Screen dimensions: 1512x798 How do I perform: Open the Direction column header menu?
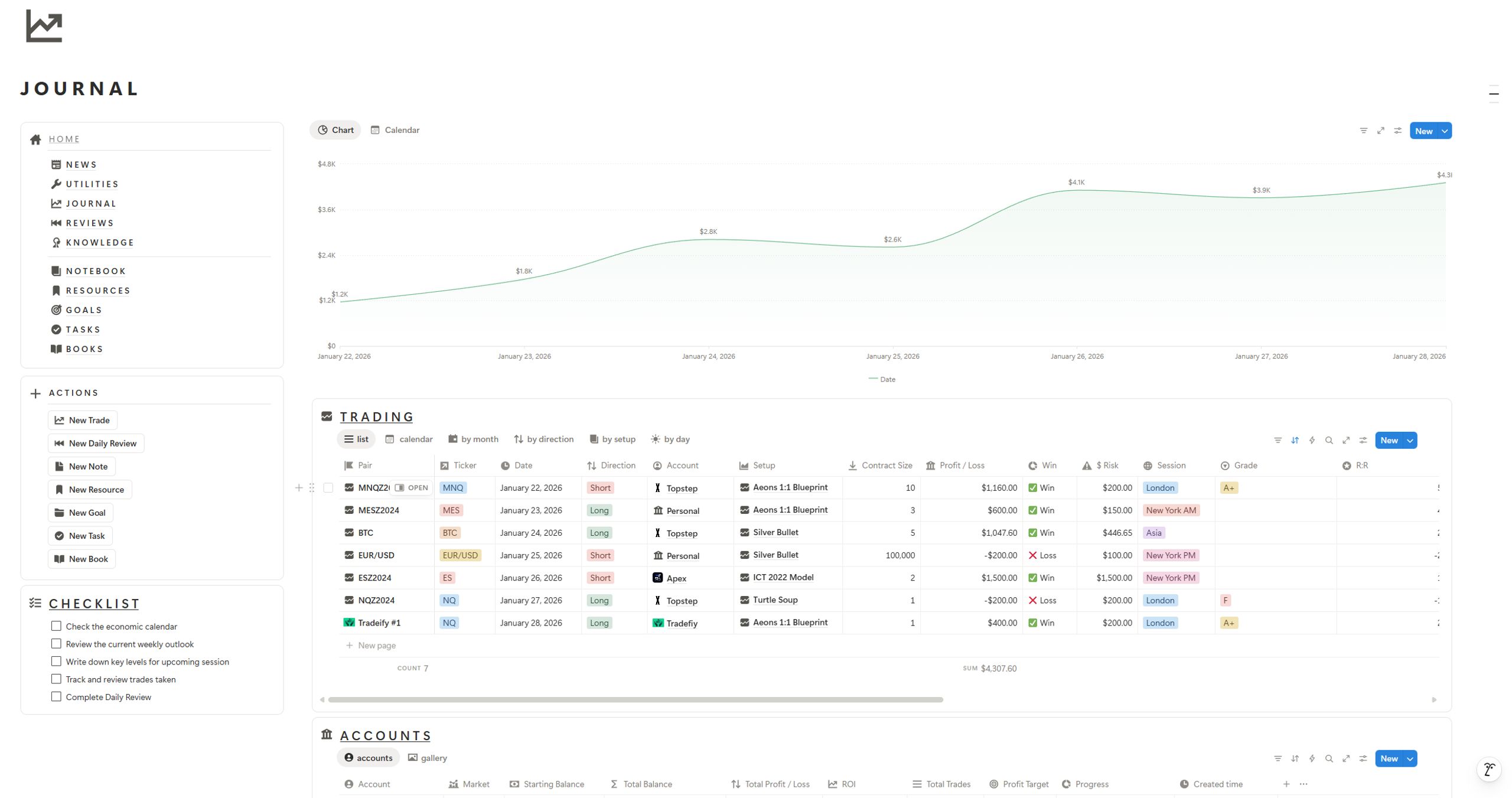[614, 465]
